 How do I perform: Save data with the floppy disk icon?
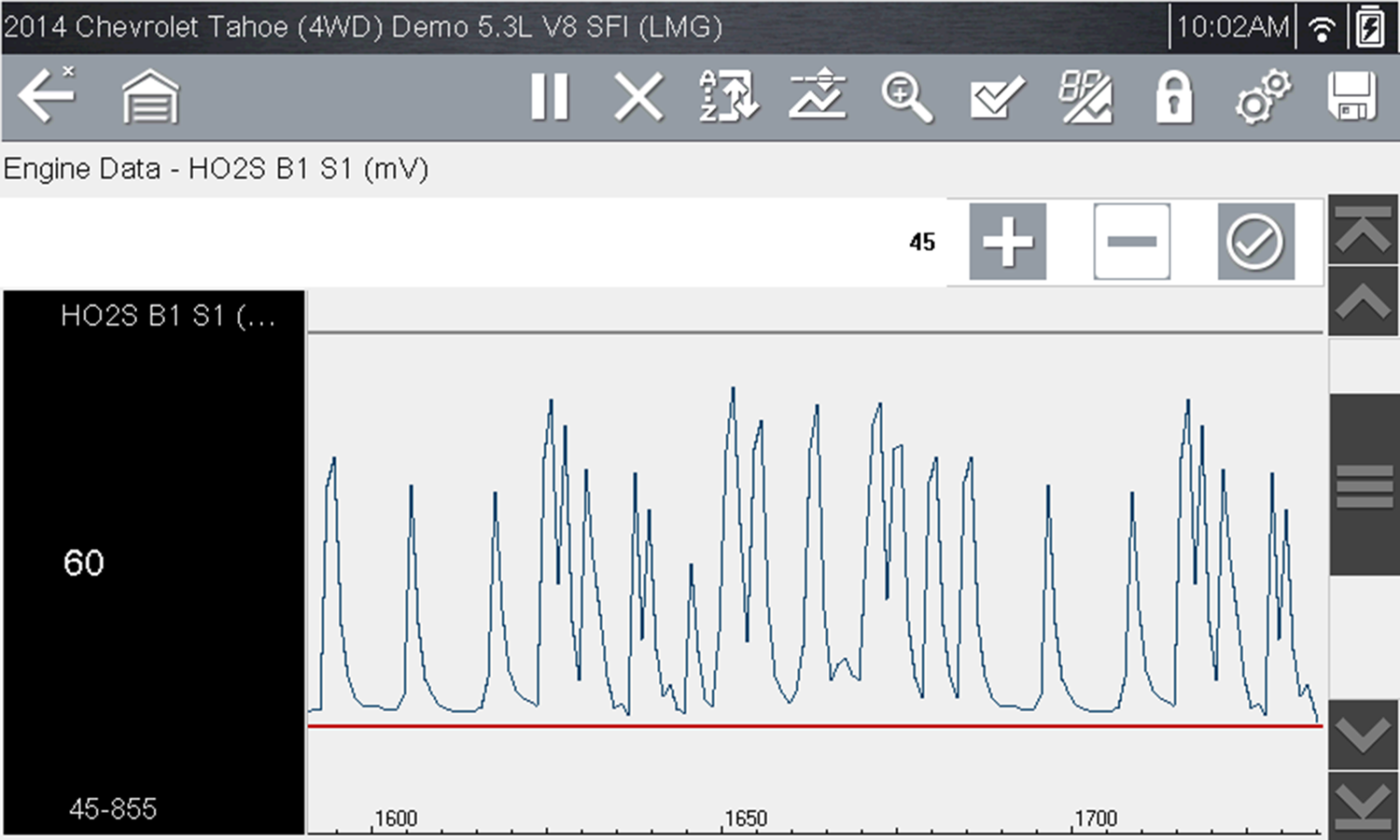click(1351, 97)
